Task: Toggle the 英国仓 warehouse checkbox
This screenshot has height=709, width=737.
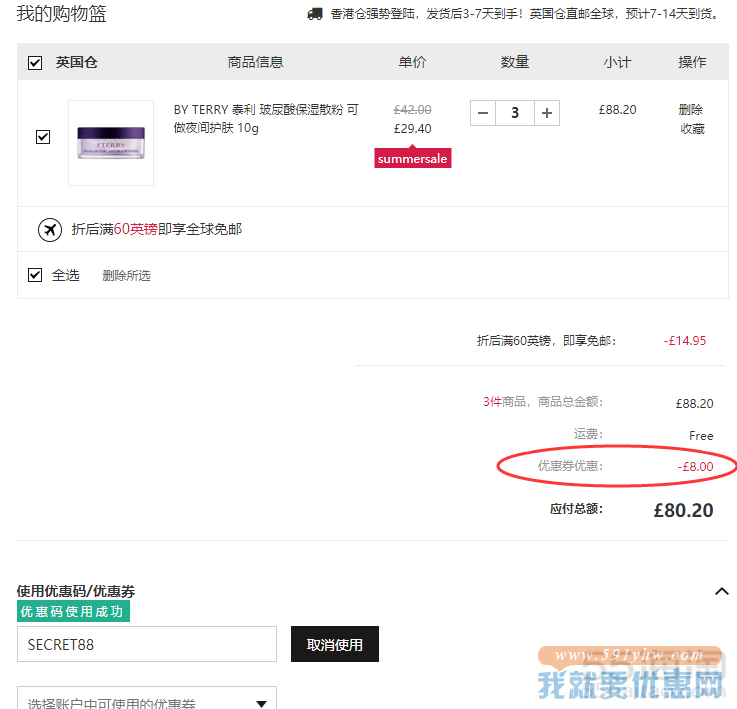Action: [x=35, y=63]
